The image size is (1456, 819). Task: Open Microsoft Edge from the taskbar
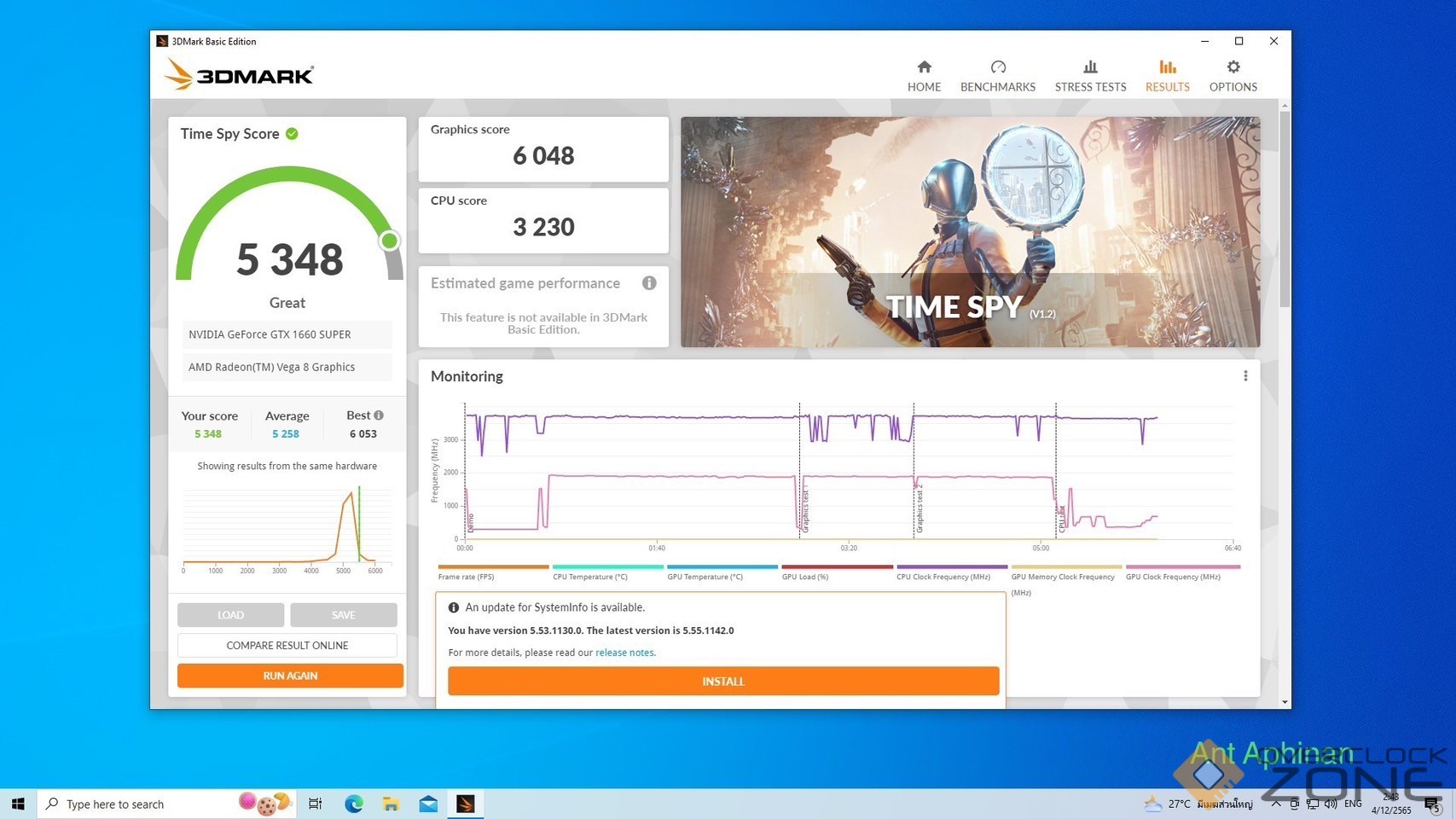(x=354, y=804)
